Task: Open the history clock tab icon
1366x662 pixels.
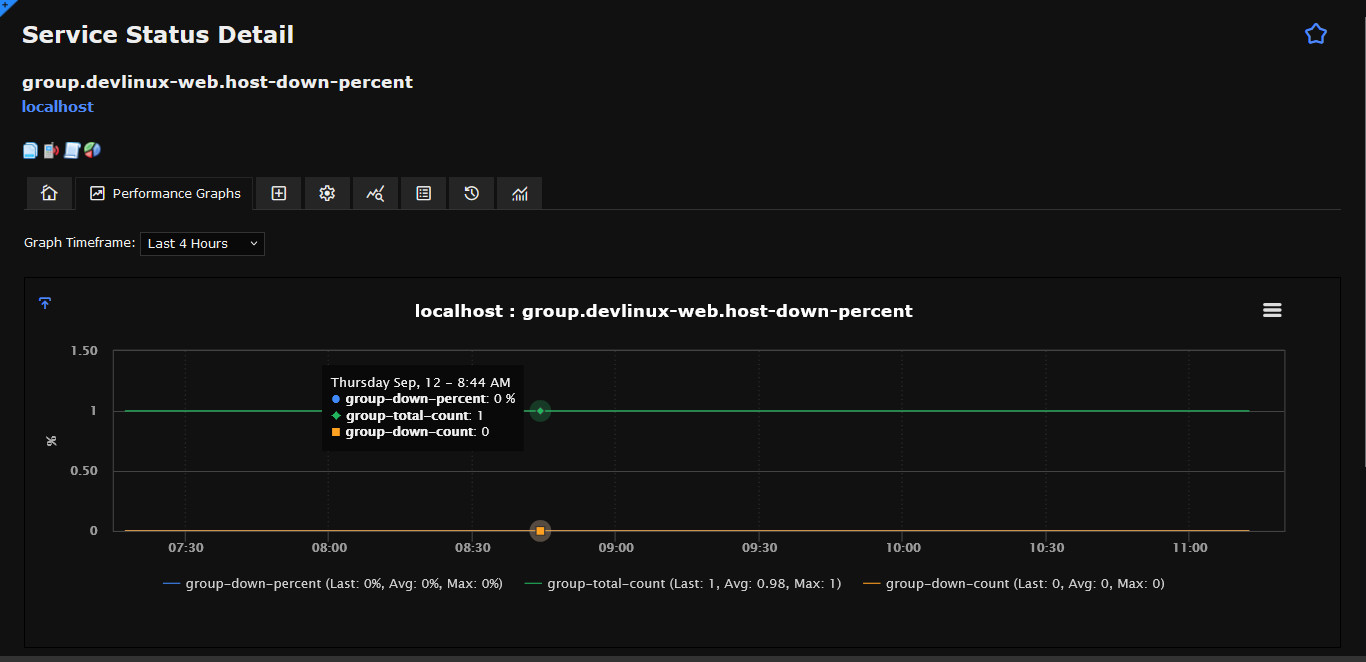Action: tap(471, 193)
